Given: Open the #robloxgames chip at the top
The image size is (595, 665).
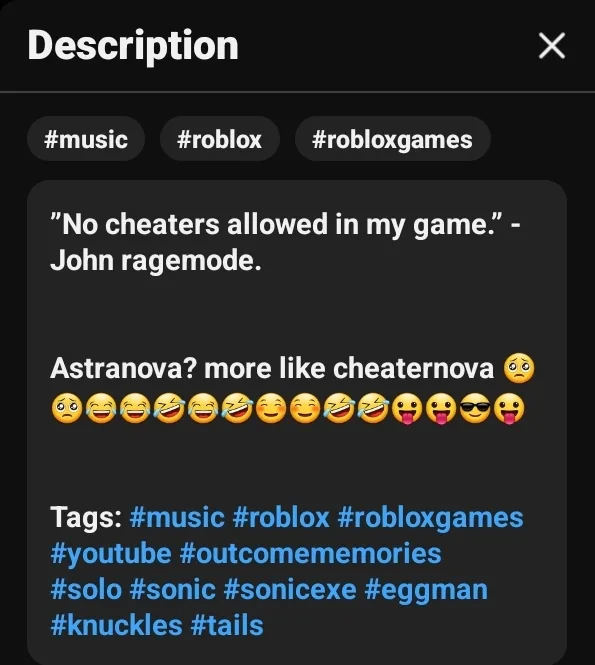Looking at the screenshot, I should click(x=393, y=139).
